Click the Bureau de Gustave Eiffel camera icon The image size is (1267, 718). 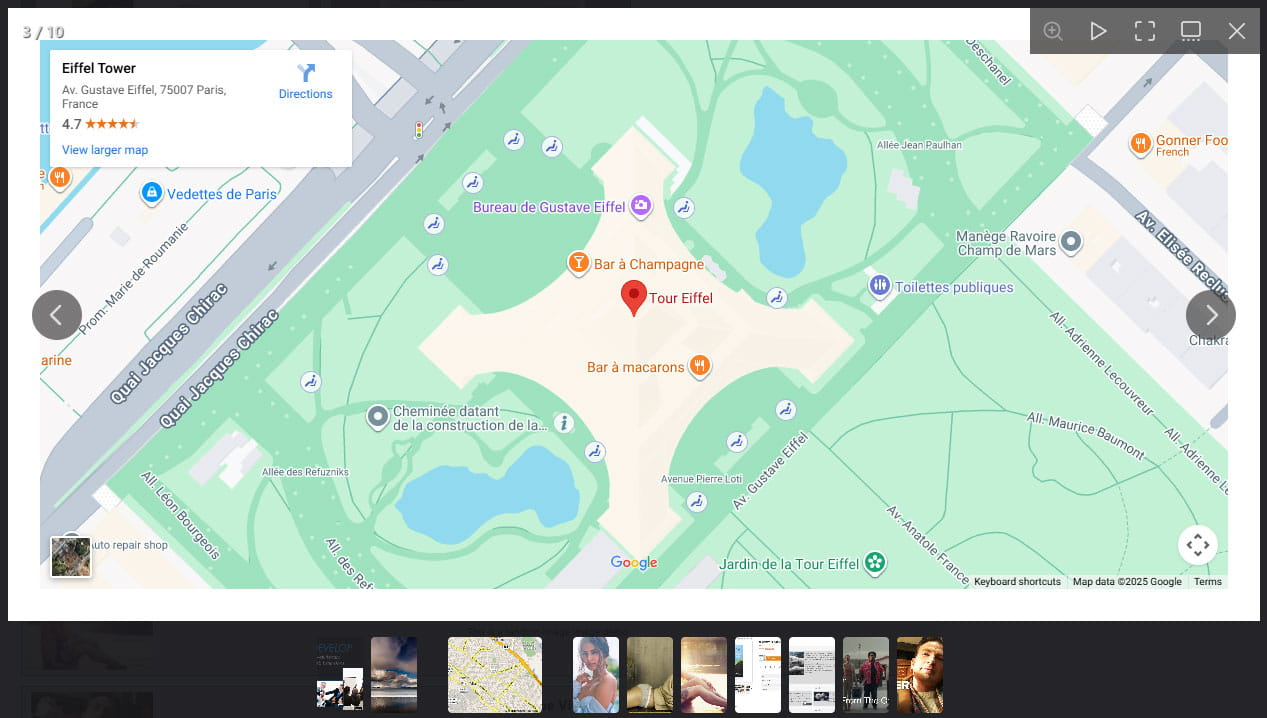tap(641, 206)
